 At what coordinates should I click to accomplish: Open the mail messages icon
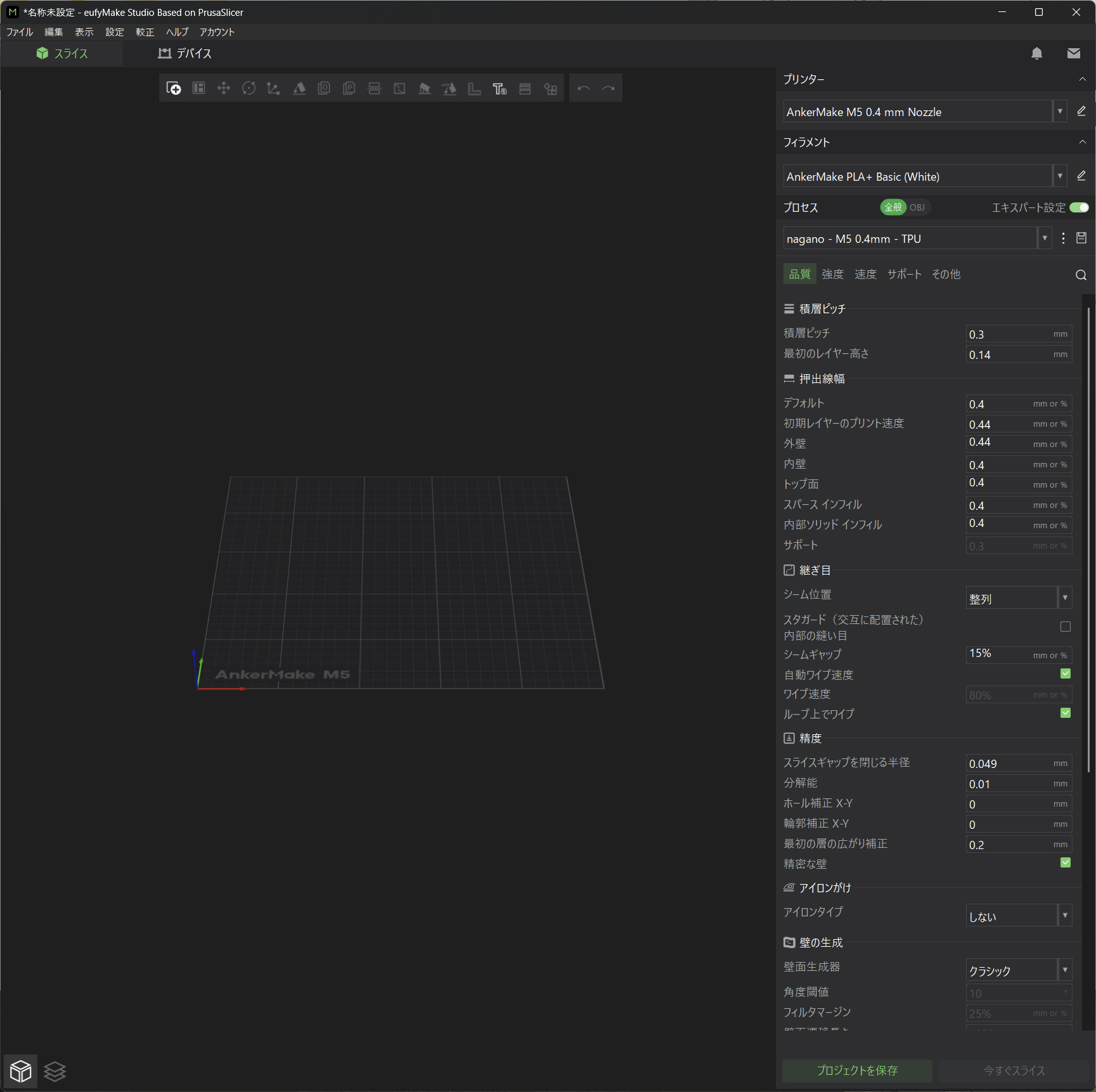1073,53
